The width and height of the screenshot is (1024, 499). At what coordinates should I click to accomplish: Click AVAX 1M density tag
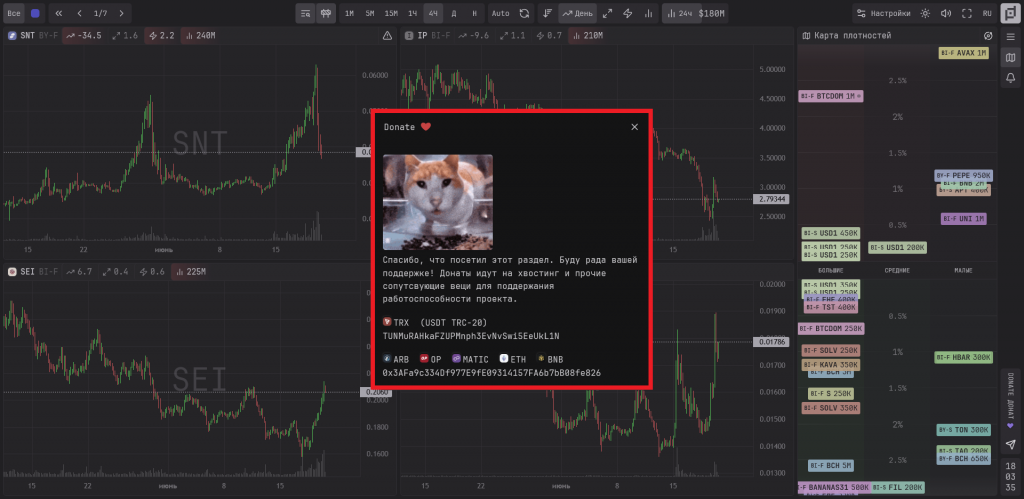pyautogui.click(x=963, y=53)
